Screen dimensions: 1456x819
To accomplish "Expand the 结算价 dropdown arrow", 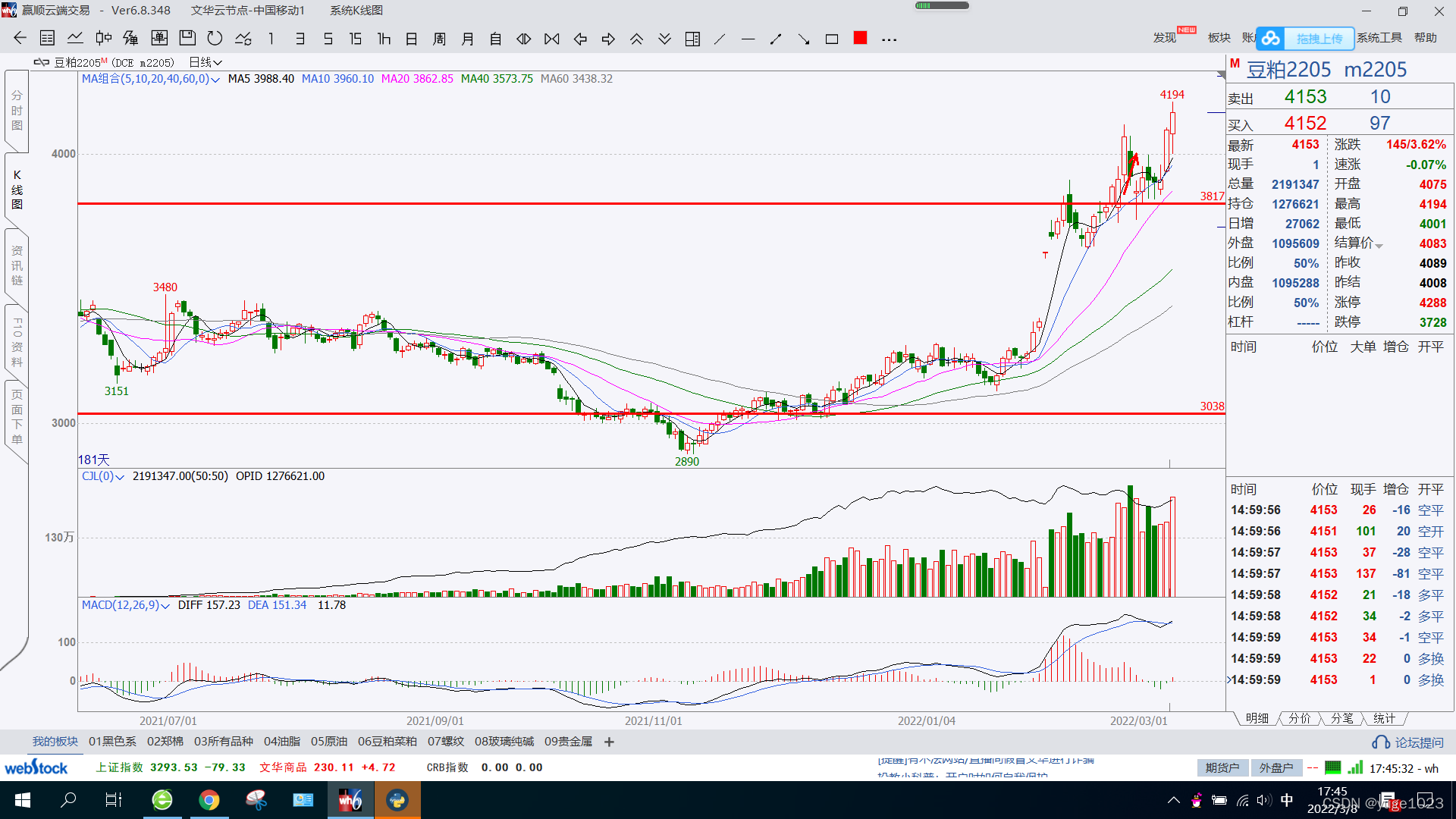I will tap(1379, 246).
